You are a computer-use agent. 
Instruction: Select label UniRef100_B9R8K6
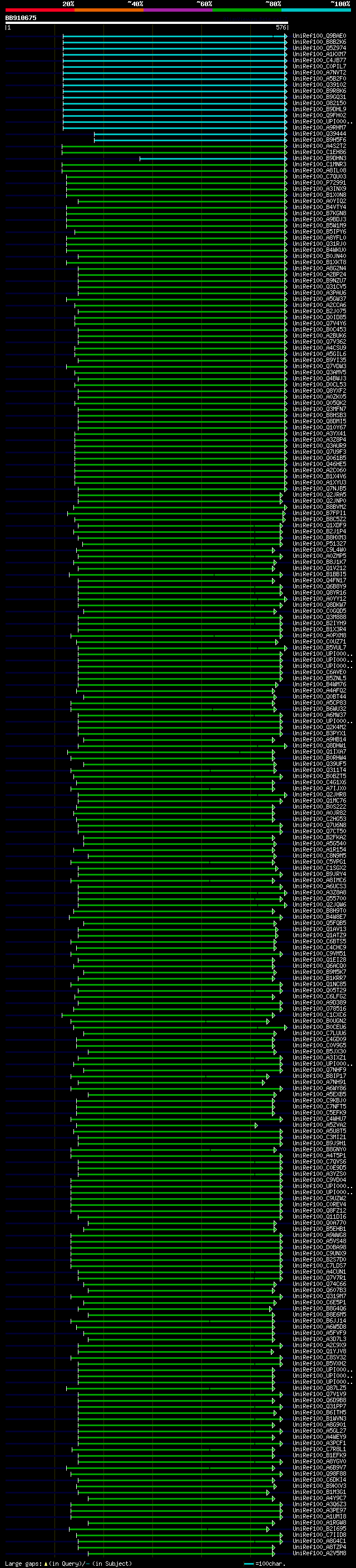pyautogui.click(x=319, y=91)
